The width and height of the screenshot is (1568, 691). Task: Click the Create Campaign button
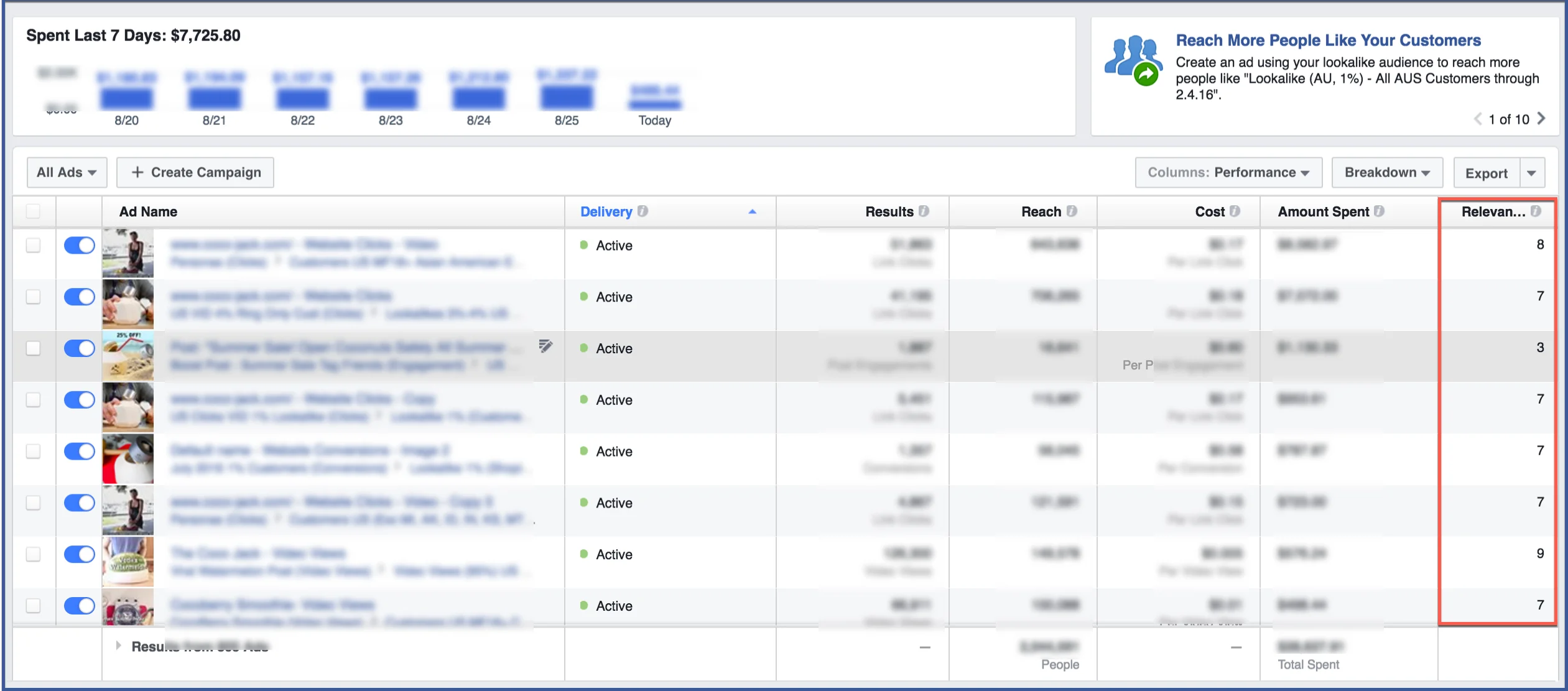coord(195,172)
